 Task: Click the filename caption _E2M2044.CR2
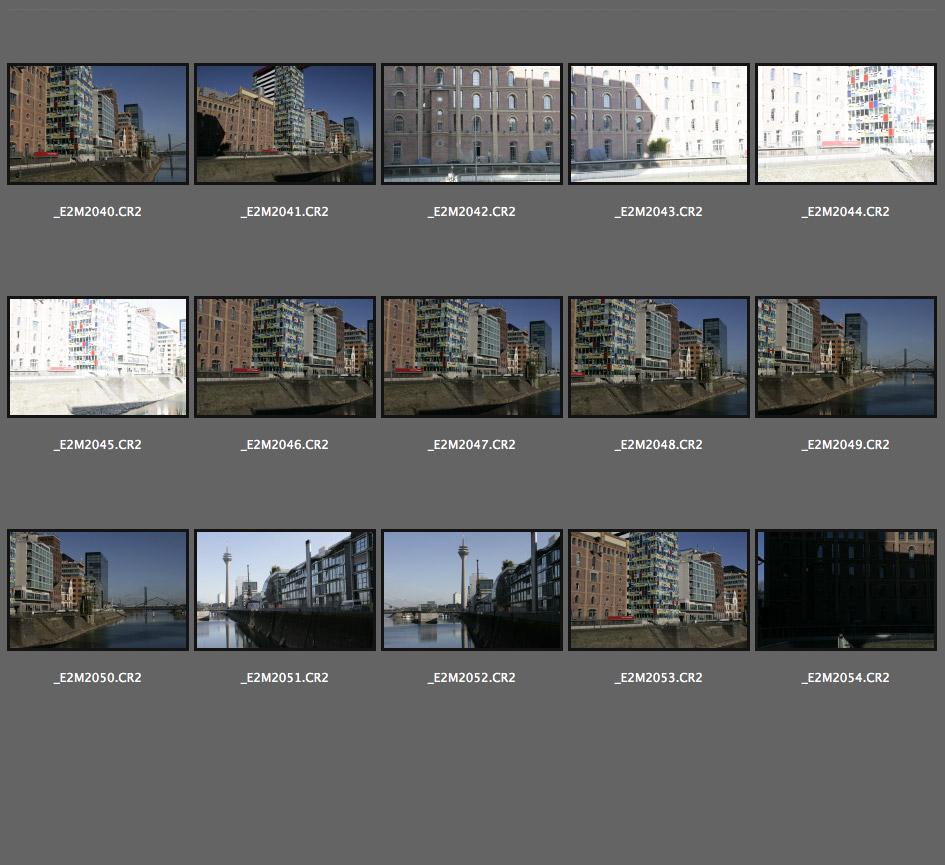846,212
